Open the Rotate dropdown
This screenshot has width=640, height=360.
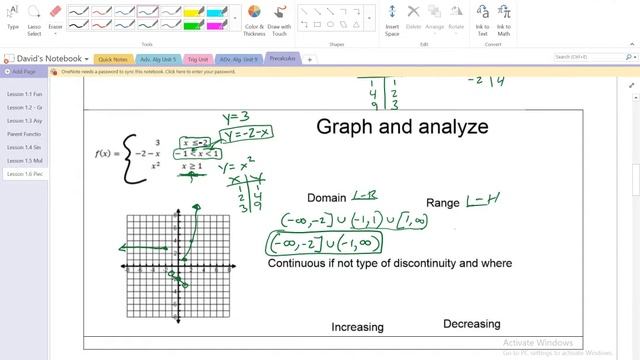coord(456,18)
